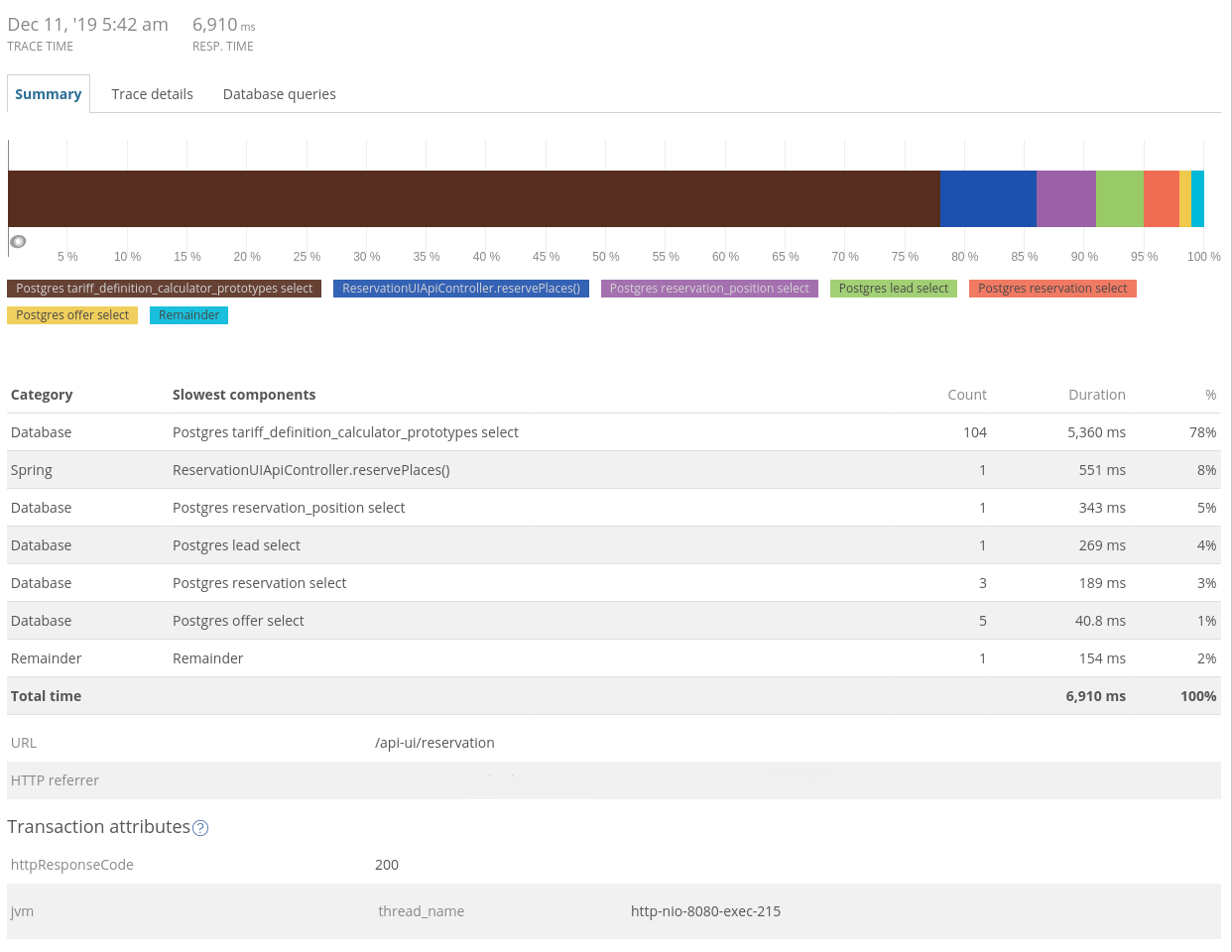Click the HTTP referrer label
The width and height of the screenshot is (1232, 952).
coord(55,780)
